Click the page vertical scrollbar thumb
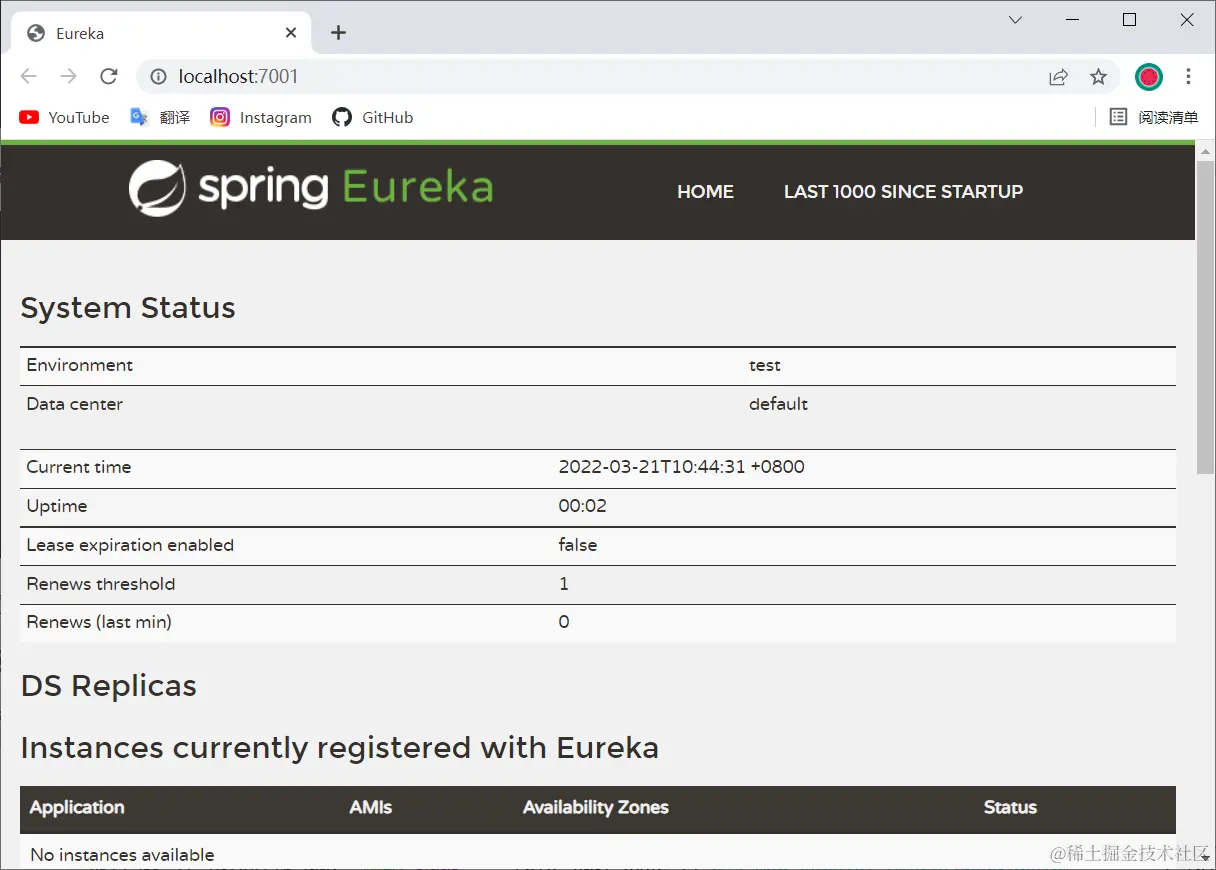The height and width of the screenshot is (870, 1216). [1205, 316]
